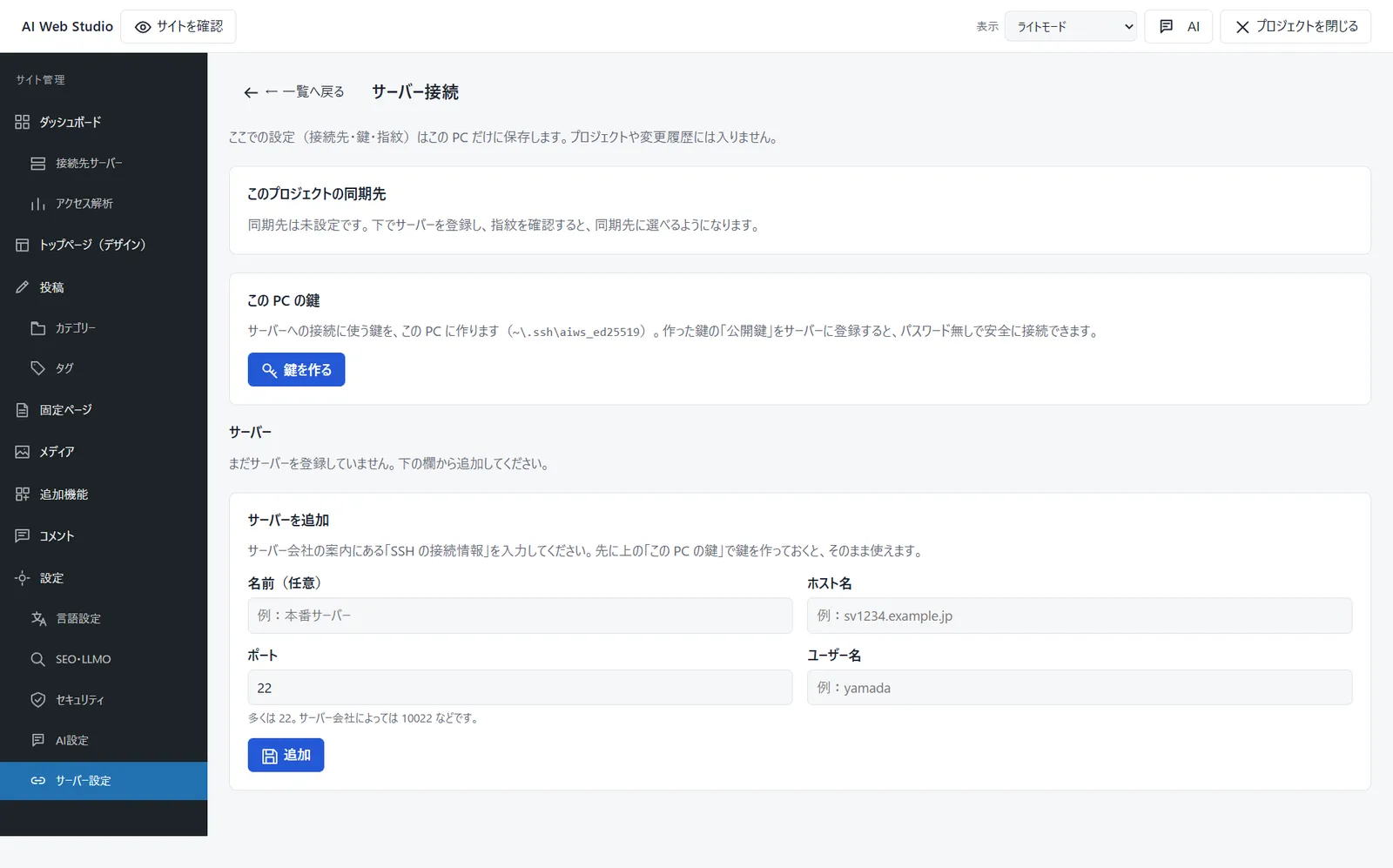Click the サーバー設定 link icon
The image size is (1393, 868).
pyautogui.click(x=38, y=781)
